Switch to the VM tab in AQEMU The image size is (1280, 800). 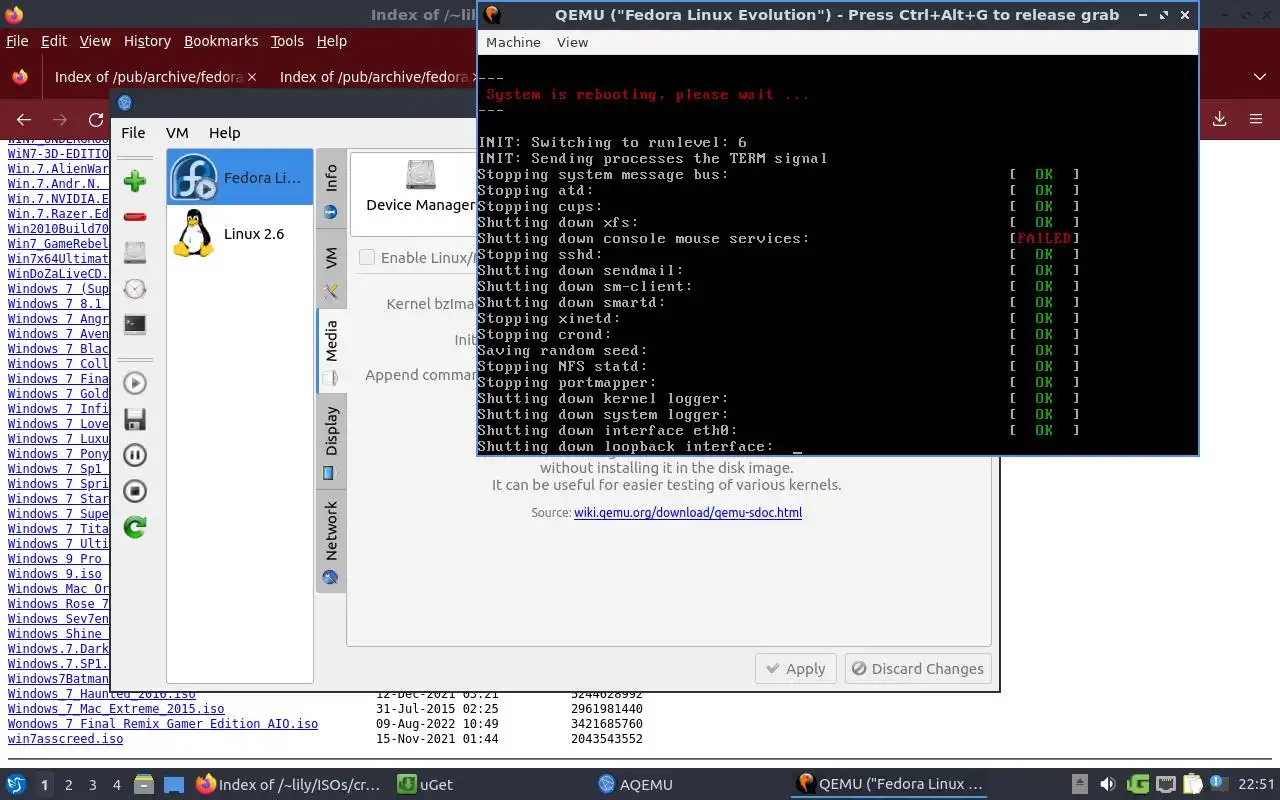tap(331, 270)
